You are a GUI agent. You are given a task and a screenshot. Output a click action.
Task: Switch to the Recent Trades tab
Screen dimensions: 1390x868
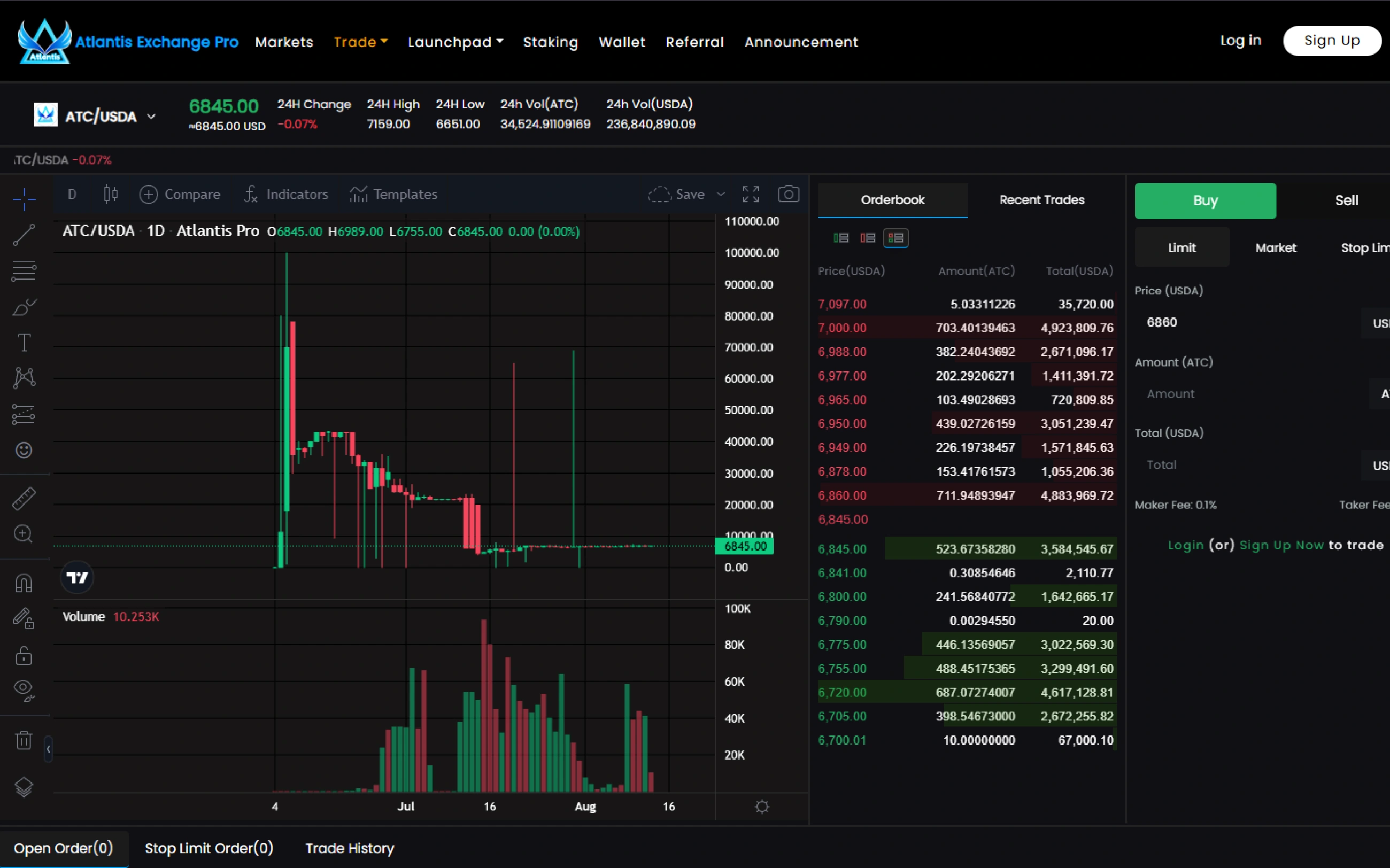click(1042, 200)
